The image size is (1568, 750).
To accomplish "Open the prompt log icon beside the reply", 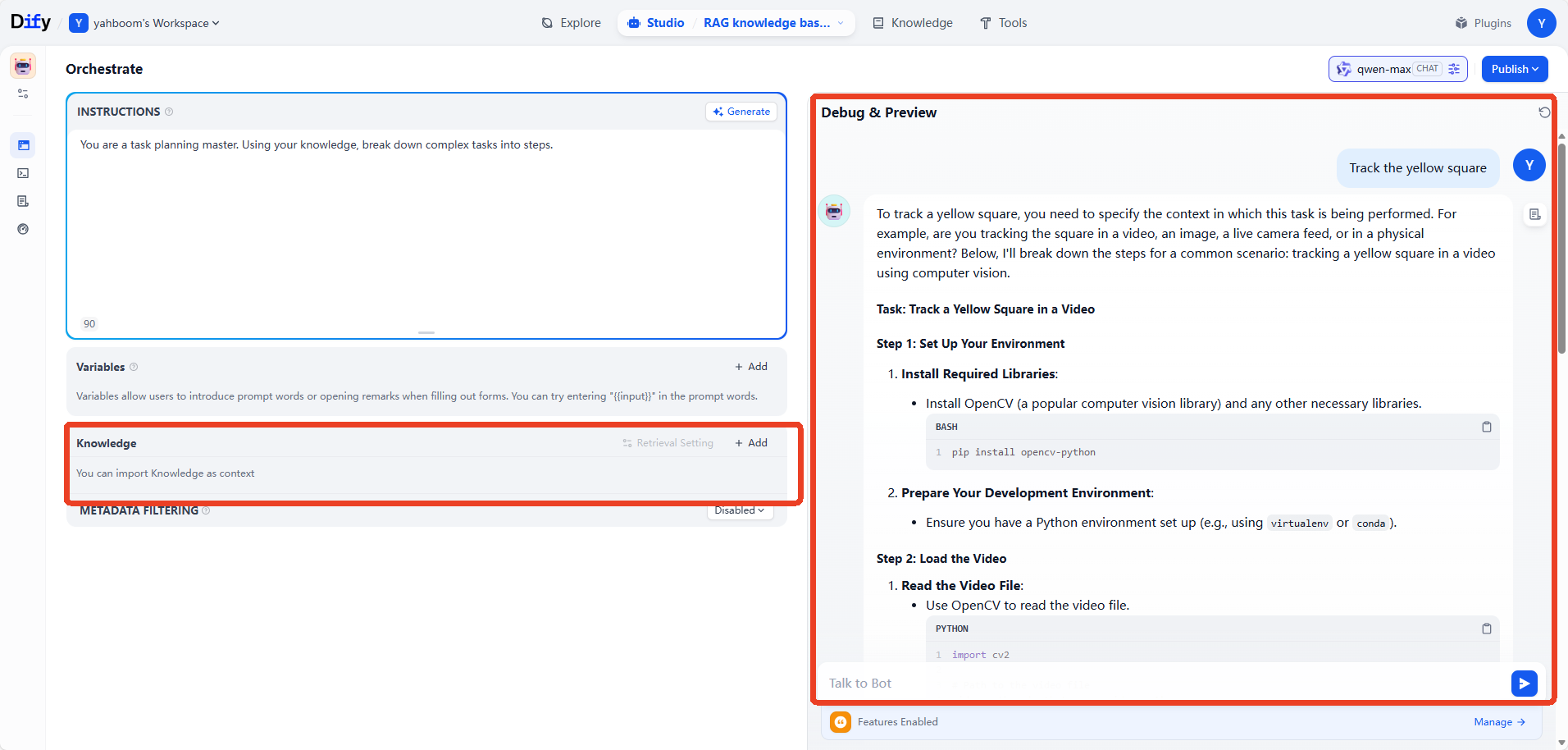I will (x=1534, y=214).
